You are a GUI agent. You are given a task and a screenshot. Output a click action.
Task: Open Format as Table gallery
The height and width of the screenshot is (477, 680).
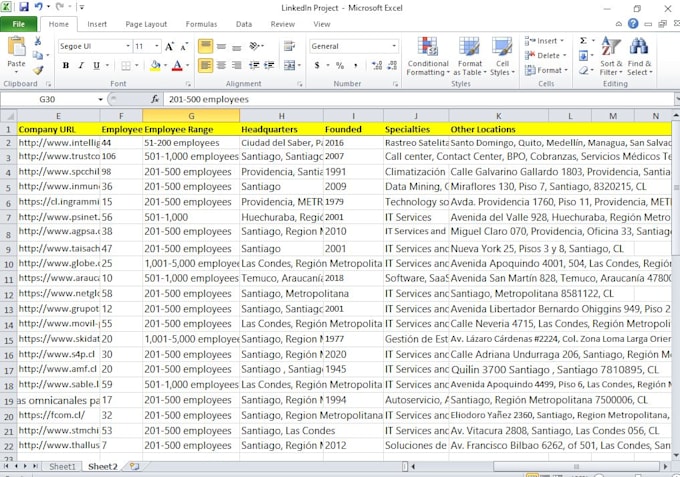[x=470, y=56]
